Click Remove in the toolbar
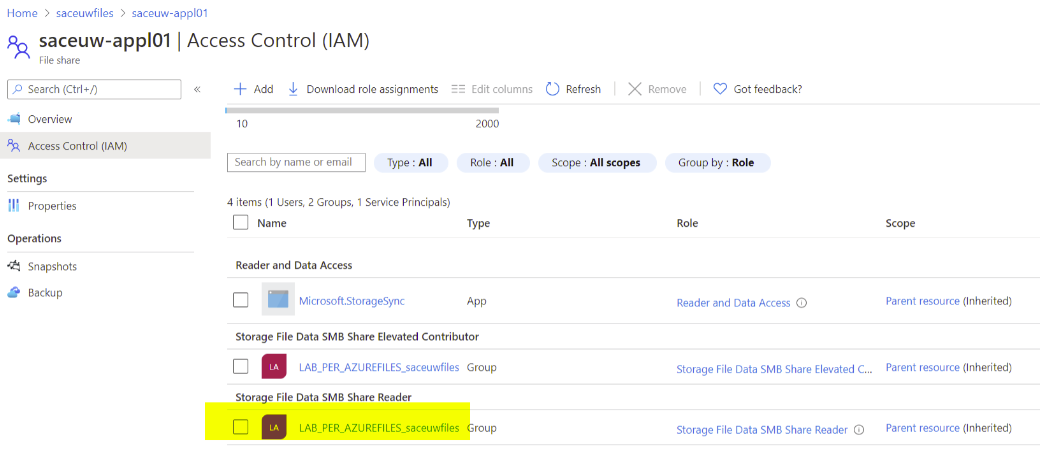Viewport: 1040px width, 459px height. pyautogui.click(x=667, y=89)
